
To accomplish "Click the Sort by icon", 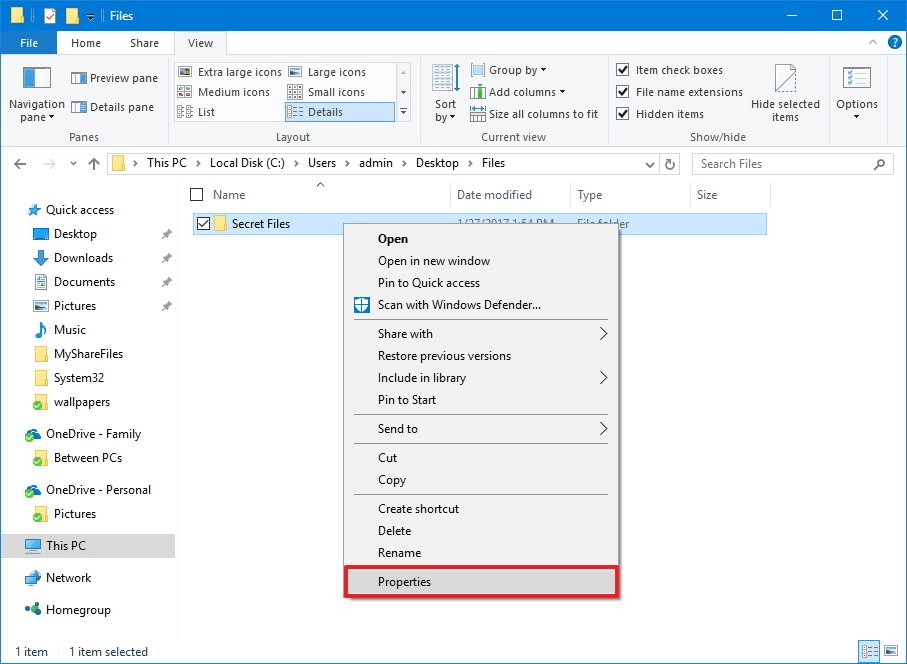I will [445, 79].
